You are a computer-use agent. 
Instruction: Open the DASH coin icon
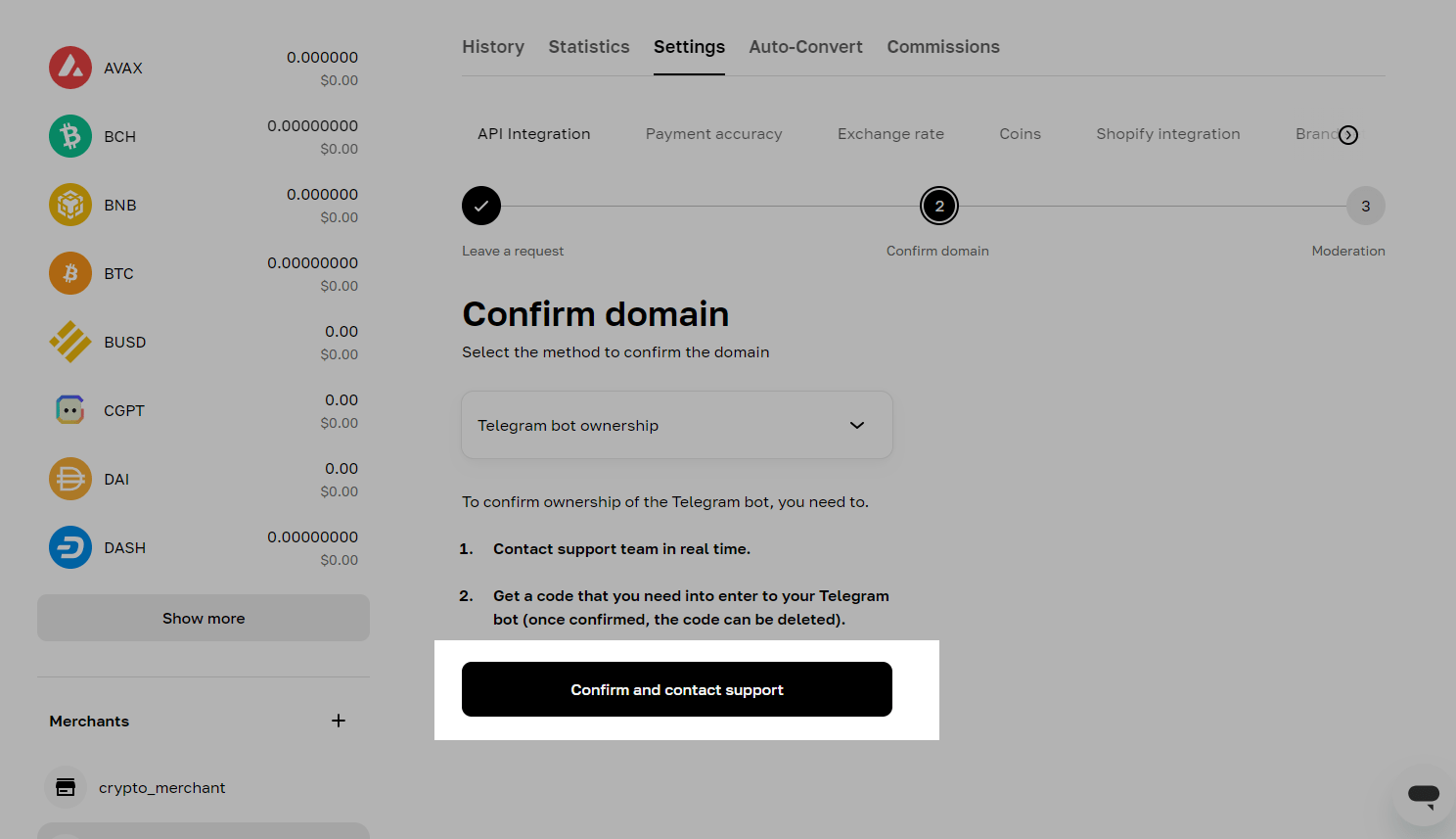coord(70,547)
